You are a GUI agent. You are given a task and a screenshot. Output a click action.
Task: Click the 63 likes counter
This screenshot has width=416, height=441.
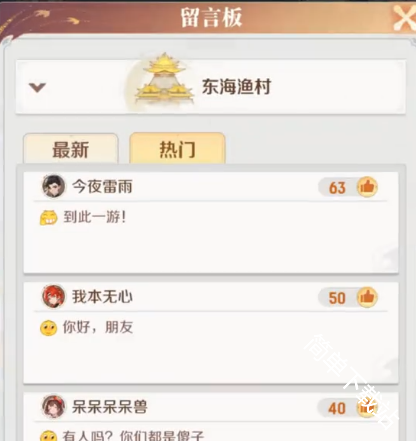tap(337, 188)
